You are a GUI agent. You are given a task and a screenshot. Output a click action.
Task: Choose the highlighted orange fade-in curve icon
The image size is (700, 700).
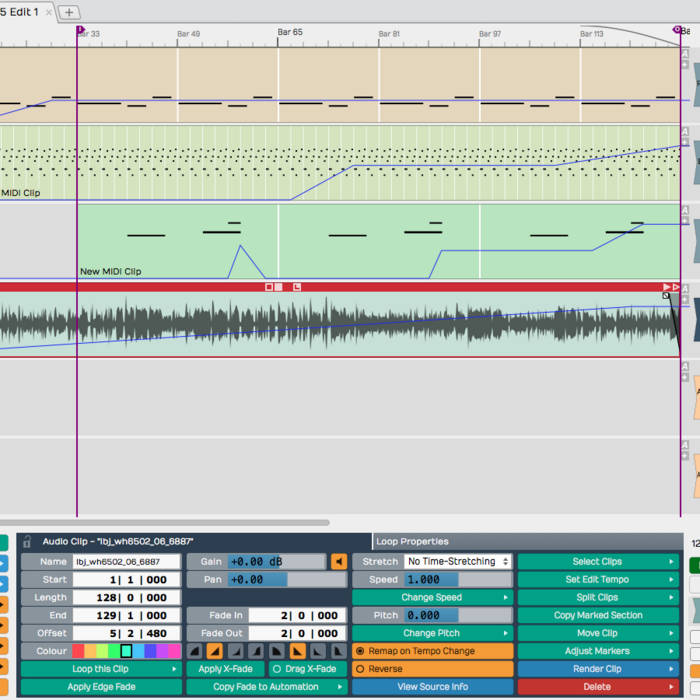coord(214,651)
